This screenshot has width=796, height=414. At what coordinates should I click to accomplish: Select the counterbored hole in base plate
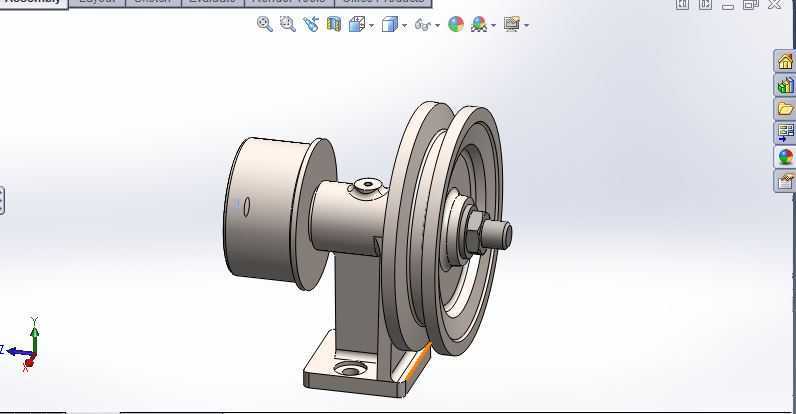(x=350, y=368)
